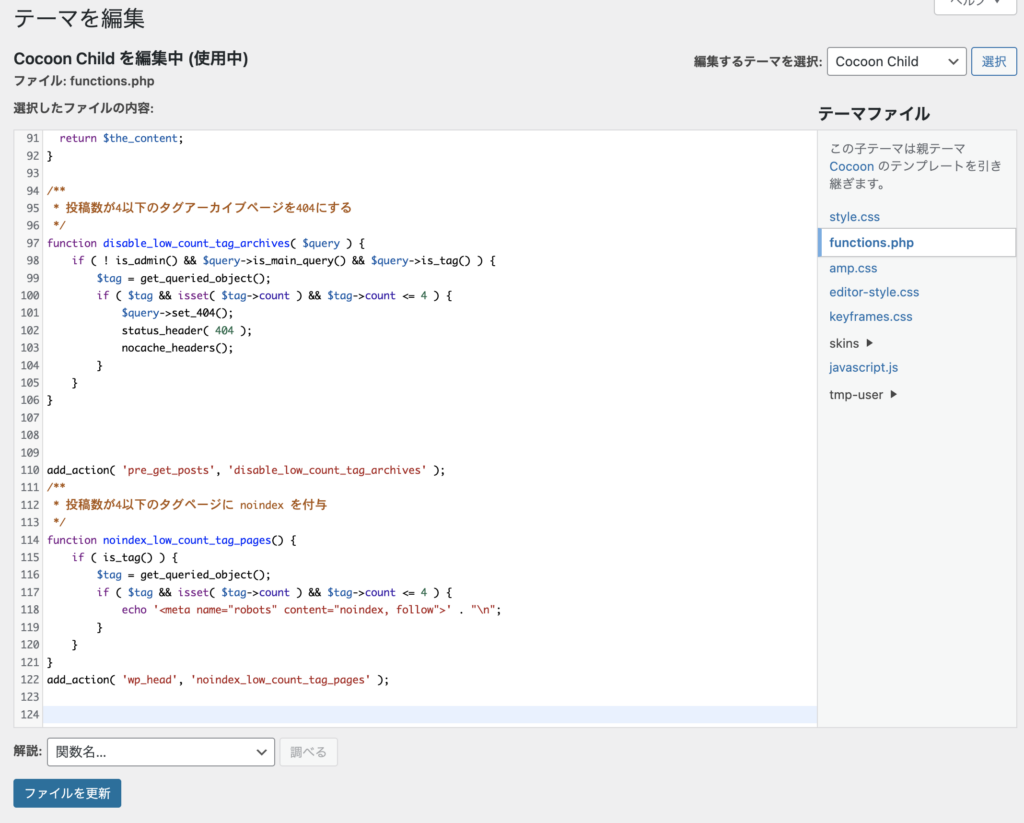Click the ファイルを更新 update button
This screenshot has width=1024, height=823.
pos(67,792)
